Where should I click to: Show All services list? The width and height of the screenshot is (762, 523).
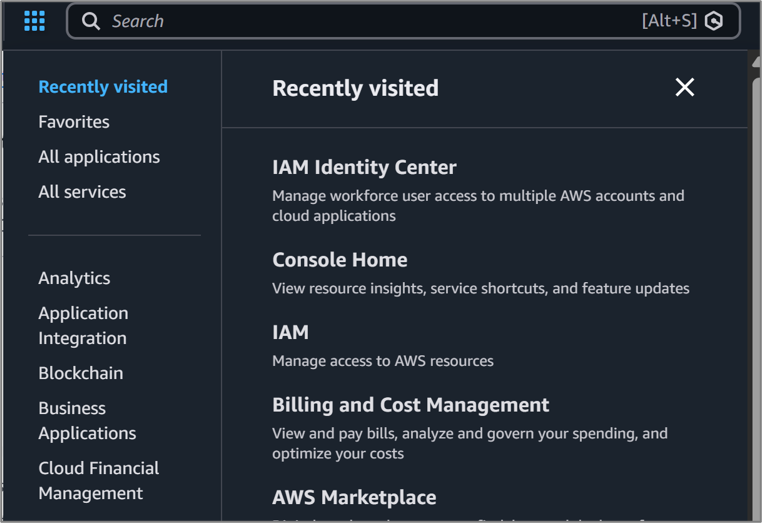82,192
